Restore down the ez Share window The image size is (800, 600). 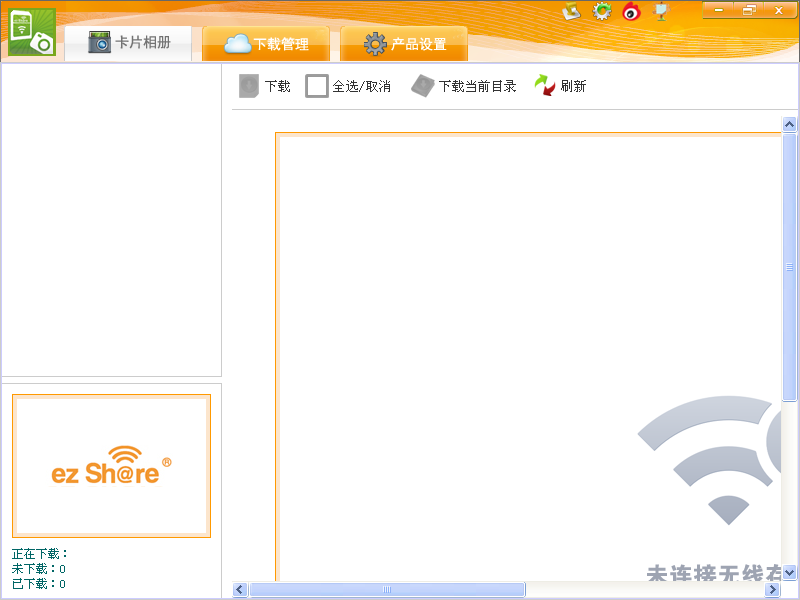pos(749,10)
